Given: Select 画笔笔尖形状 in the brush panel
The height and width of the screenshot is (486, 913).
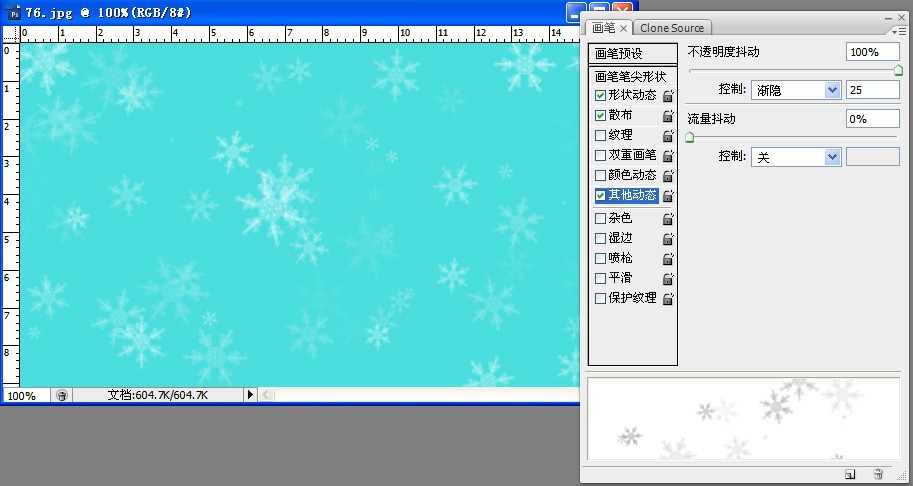Looking at the screenshot, I should click(x=631, y=77).
